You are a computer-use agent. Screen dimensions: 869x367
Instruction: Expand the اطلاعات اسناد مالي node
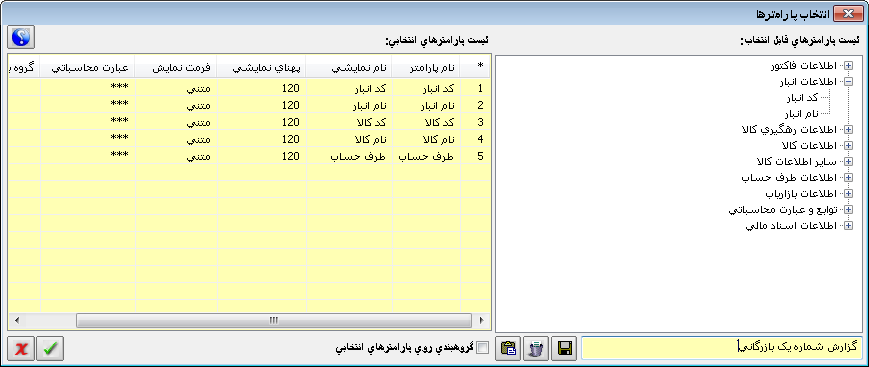[x=847, y=226]
